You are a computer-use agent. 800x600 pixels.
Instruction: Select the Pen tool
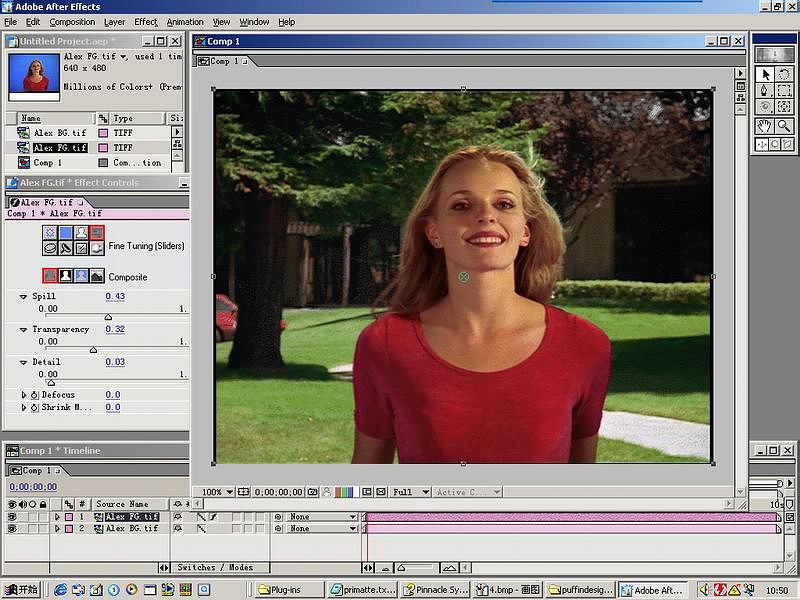pos(764,91)
